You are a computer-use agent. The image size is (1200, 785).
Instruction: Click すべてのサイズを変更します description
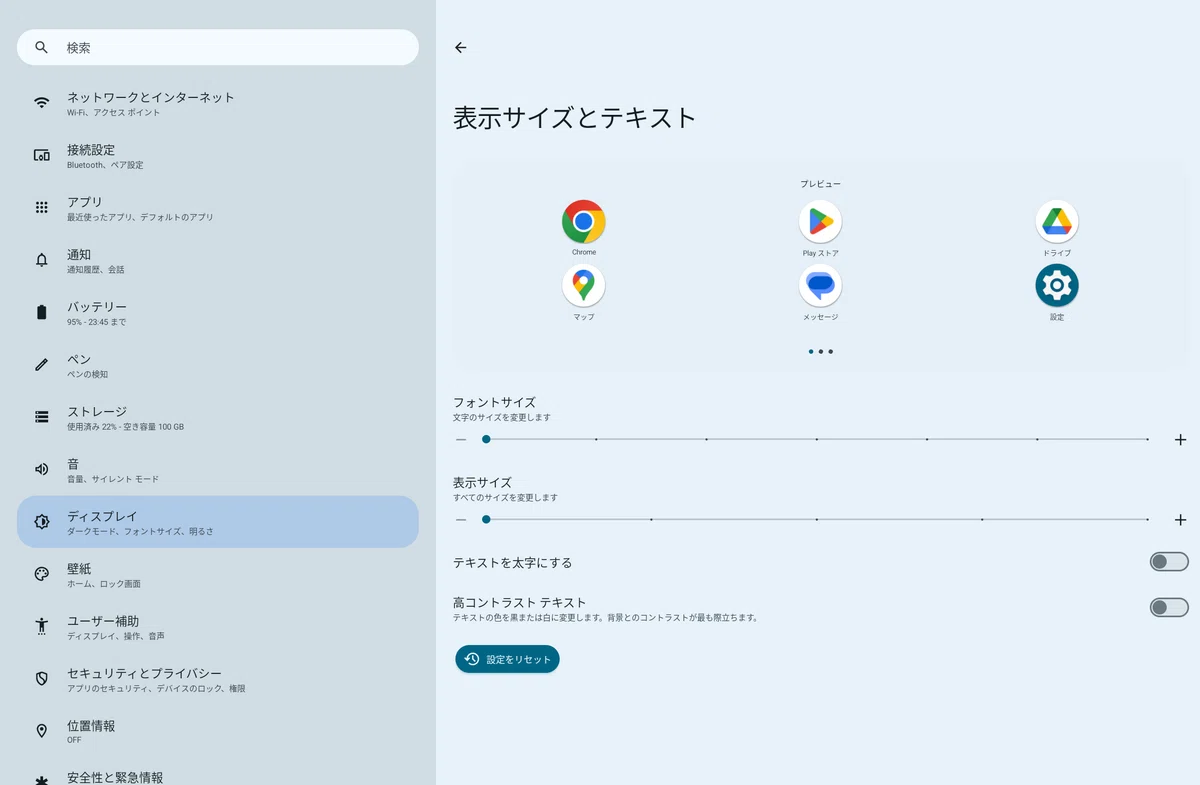pyautogui.click(x=505, y=497)
